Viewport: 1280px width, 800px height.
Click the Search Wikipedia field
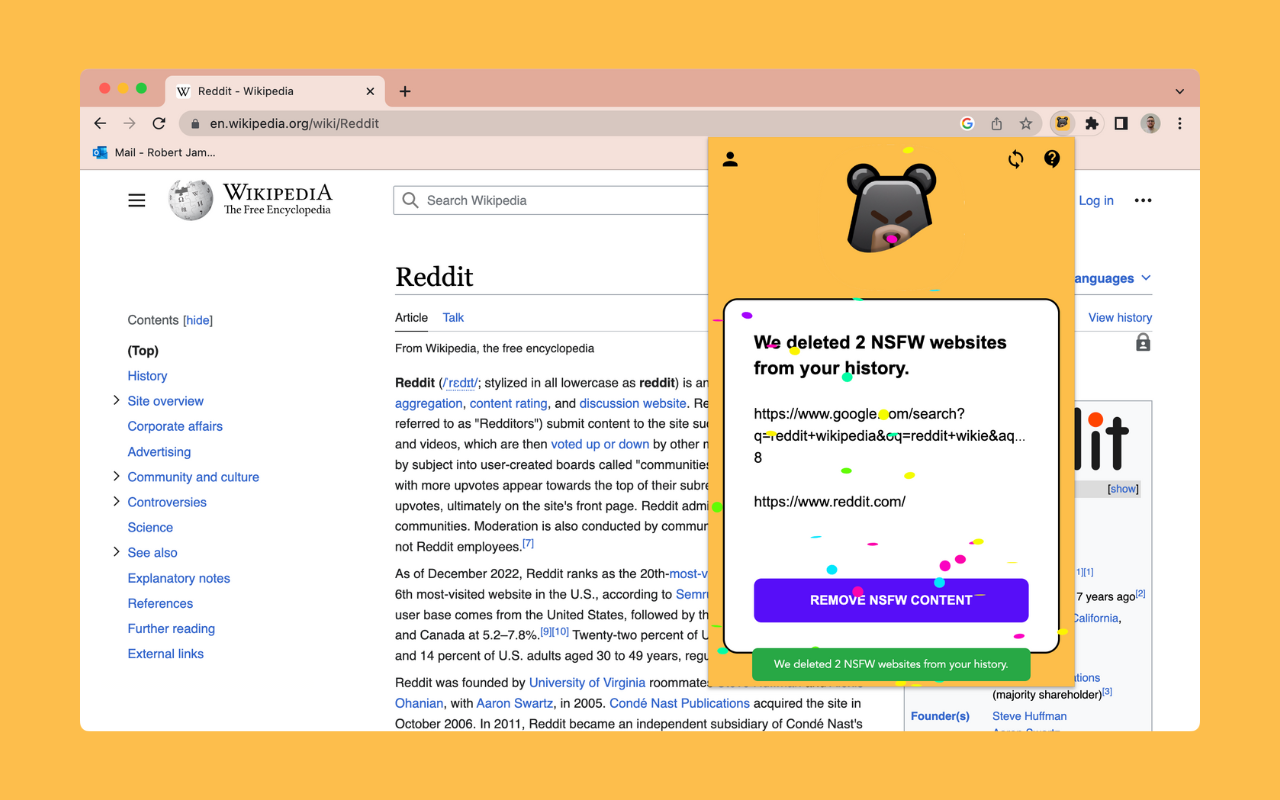click(550, 200)
